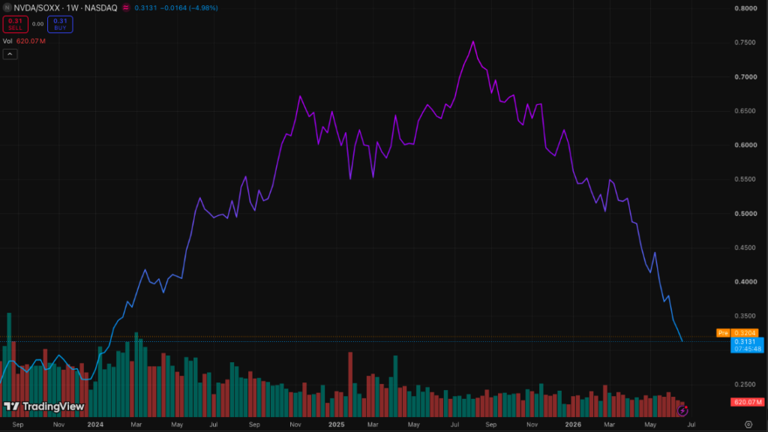Viewport: 768px width, 432px height.
Task: Click the orange Pre 0.3204 price label
Action: (x=737, y=333)
